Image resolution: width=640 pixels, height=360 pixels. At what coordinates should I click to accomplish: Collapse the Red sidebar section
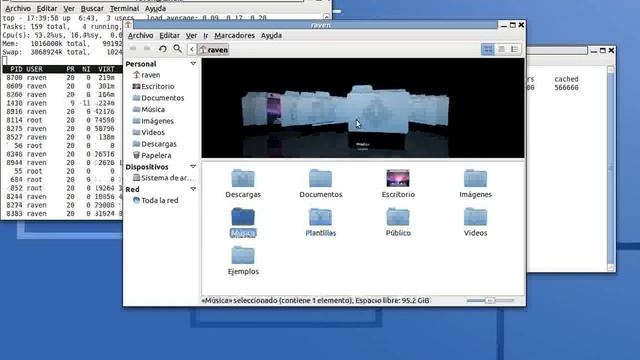click(x=193, y=189)
